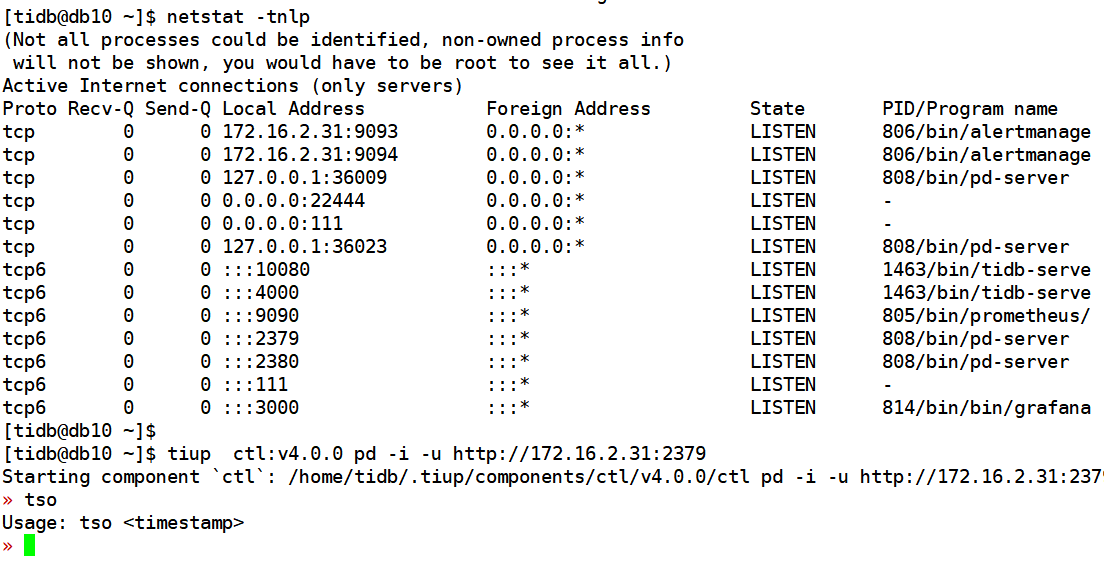Click the 805/bin/prometheus/ program name
This screenshot has width=1104, height=563.
(986, 316)
